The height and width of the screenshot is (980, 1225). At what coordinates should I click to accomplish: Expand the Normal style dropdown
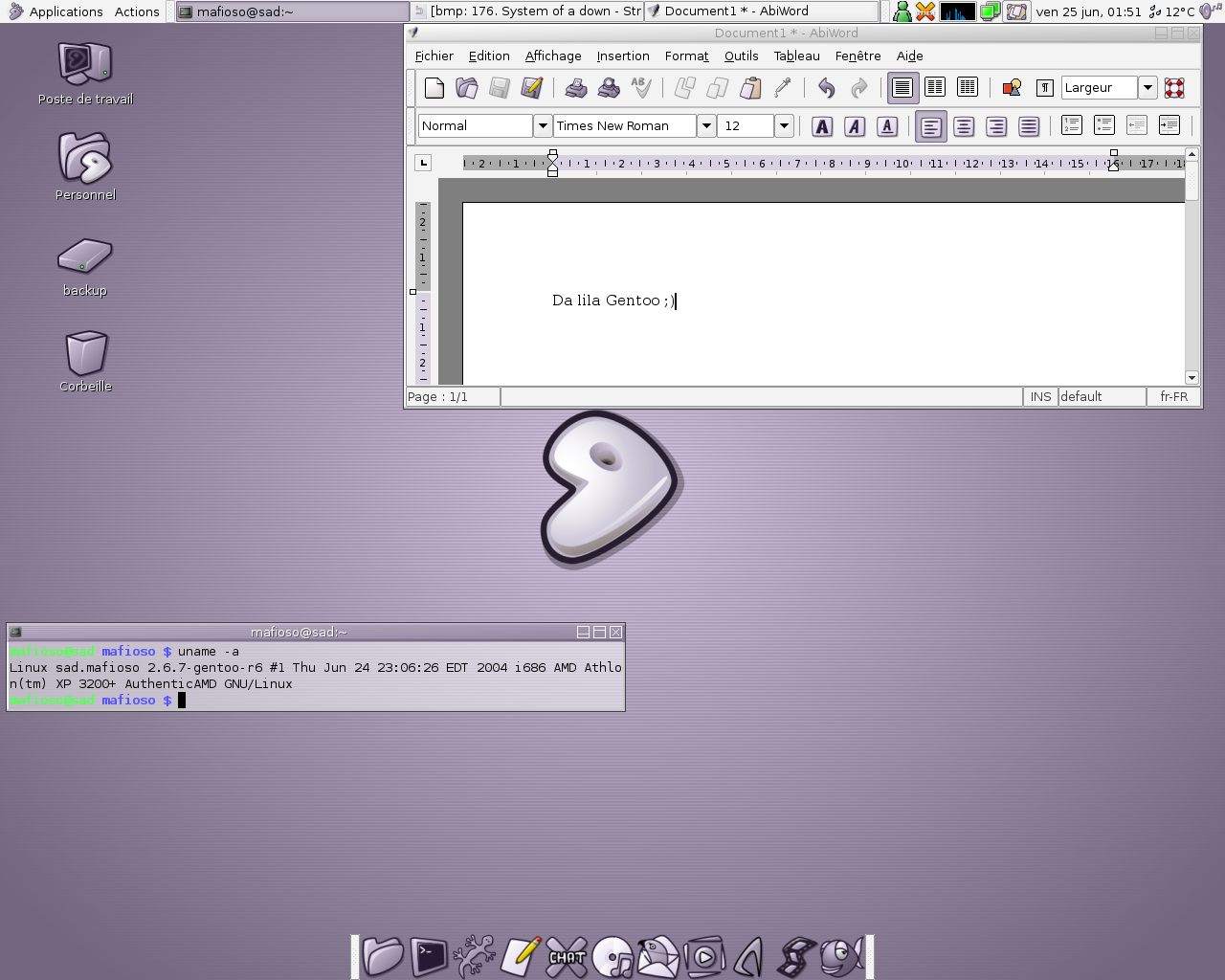(x=543, y=125)
